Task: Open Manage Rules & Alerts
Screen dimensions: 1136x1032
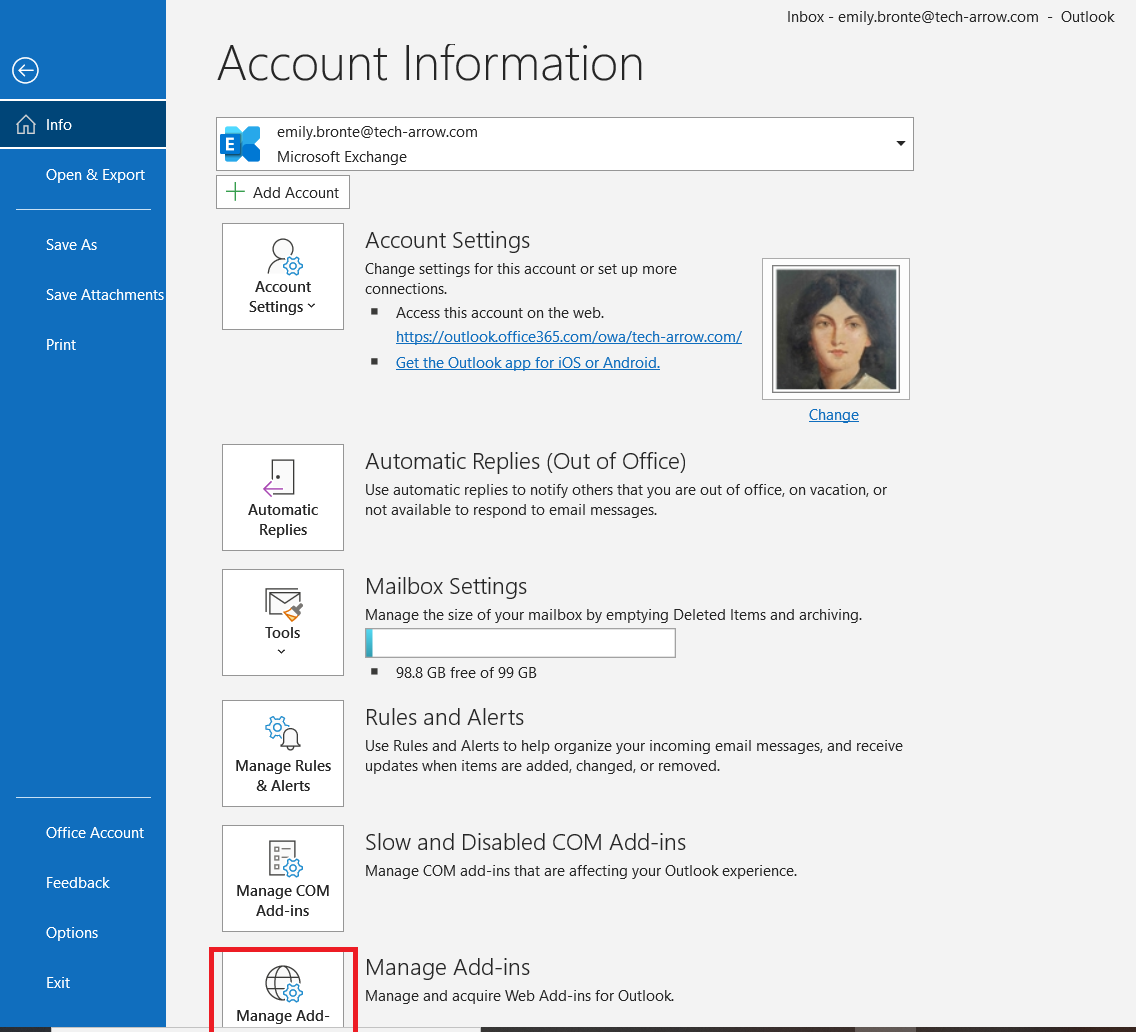Action: coord(283,753)
